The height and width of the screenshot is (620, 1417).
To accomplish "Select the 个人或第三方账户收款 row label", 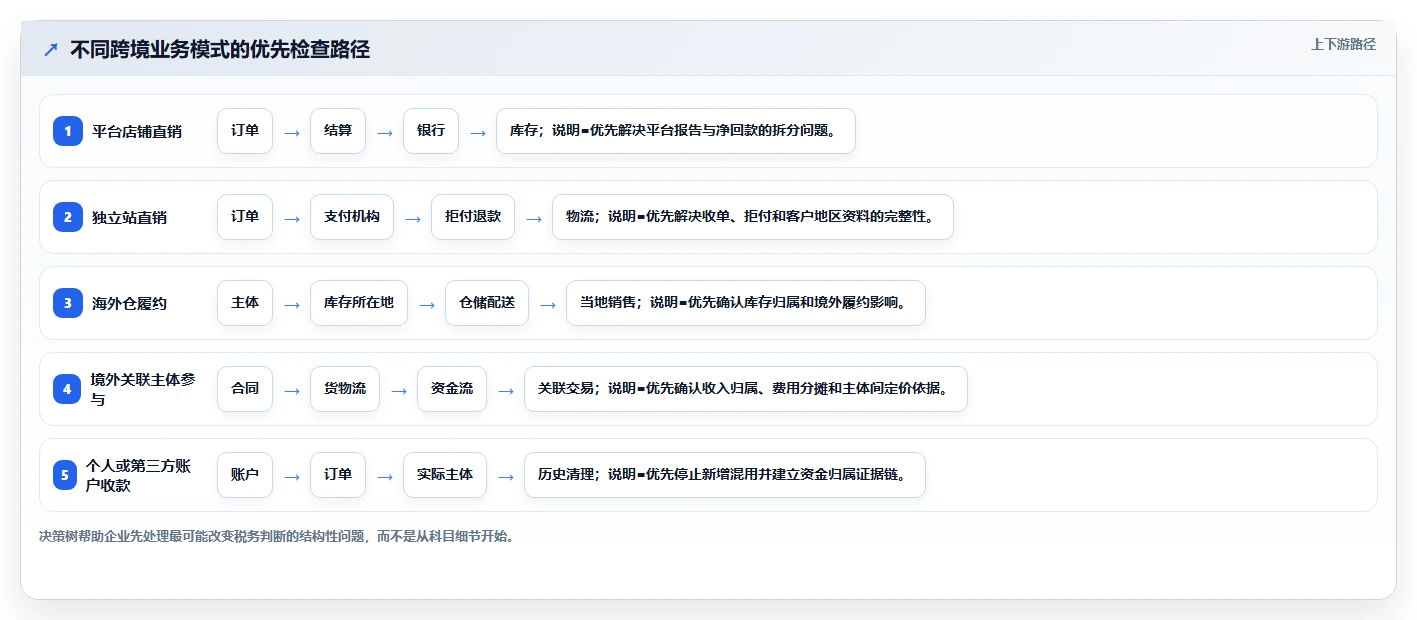I will 138,475.
